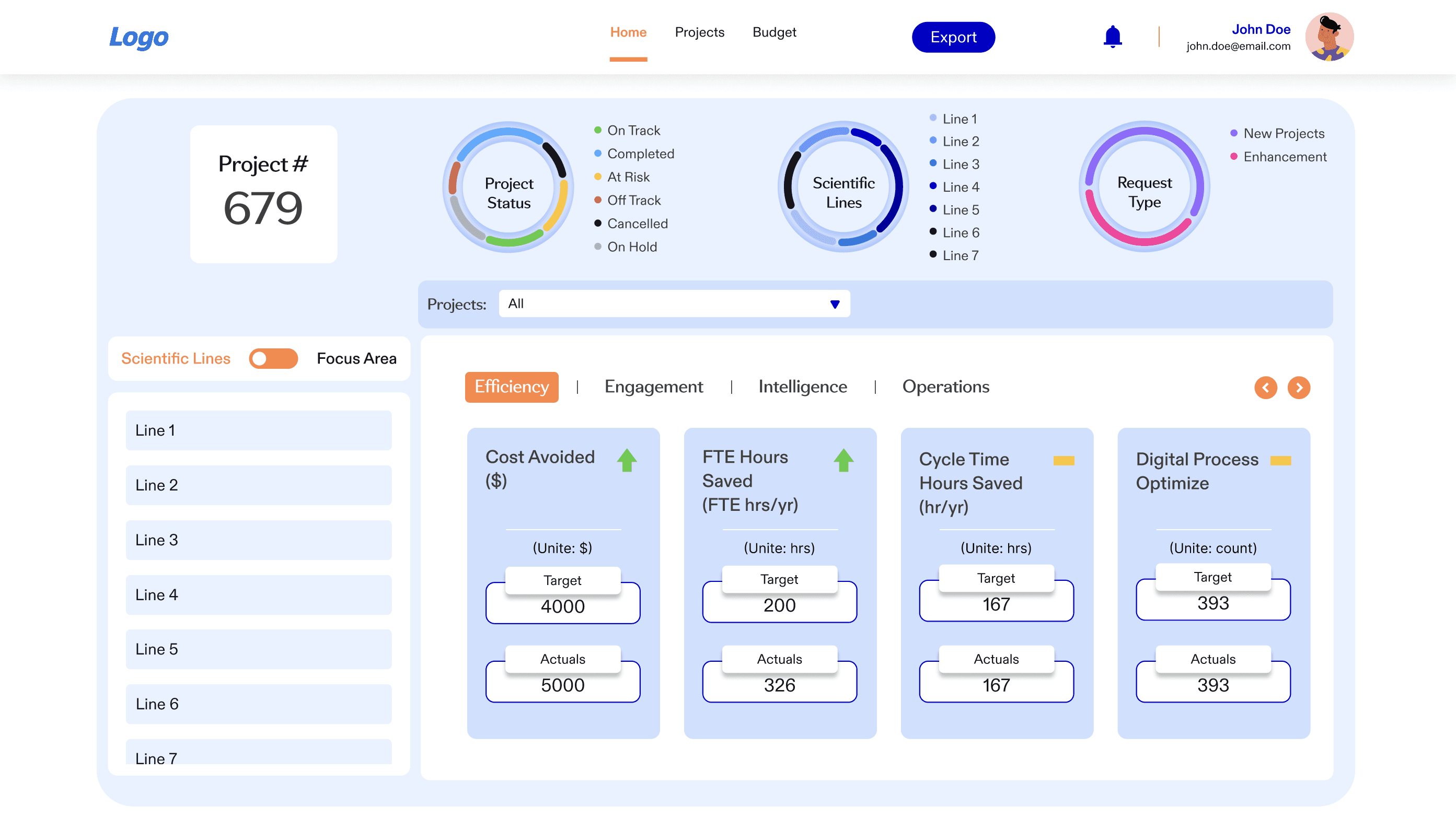Image resolution: width=1456 pixels, height=818 pixels.
Task: Select Line 3 in the sidebar list
Action: (x=258, y=540)
